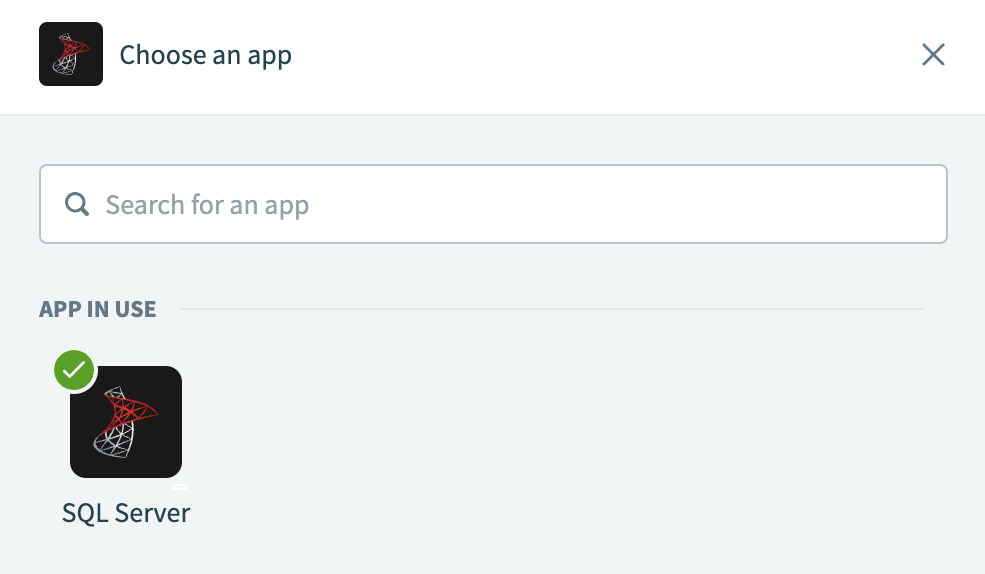Click the red sail graphic in the app tile
The image size is (985, 574).
click(x=131, y=407)
